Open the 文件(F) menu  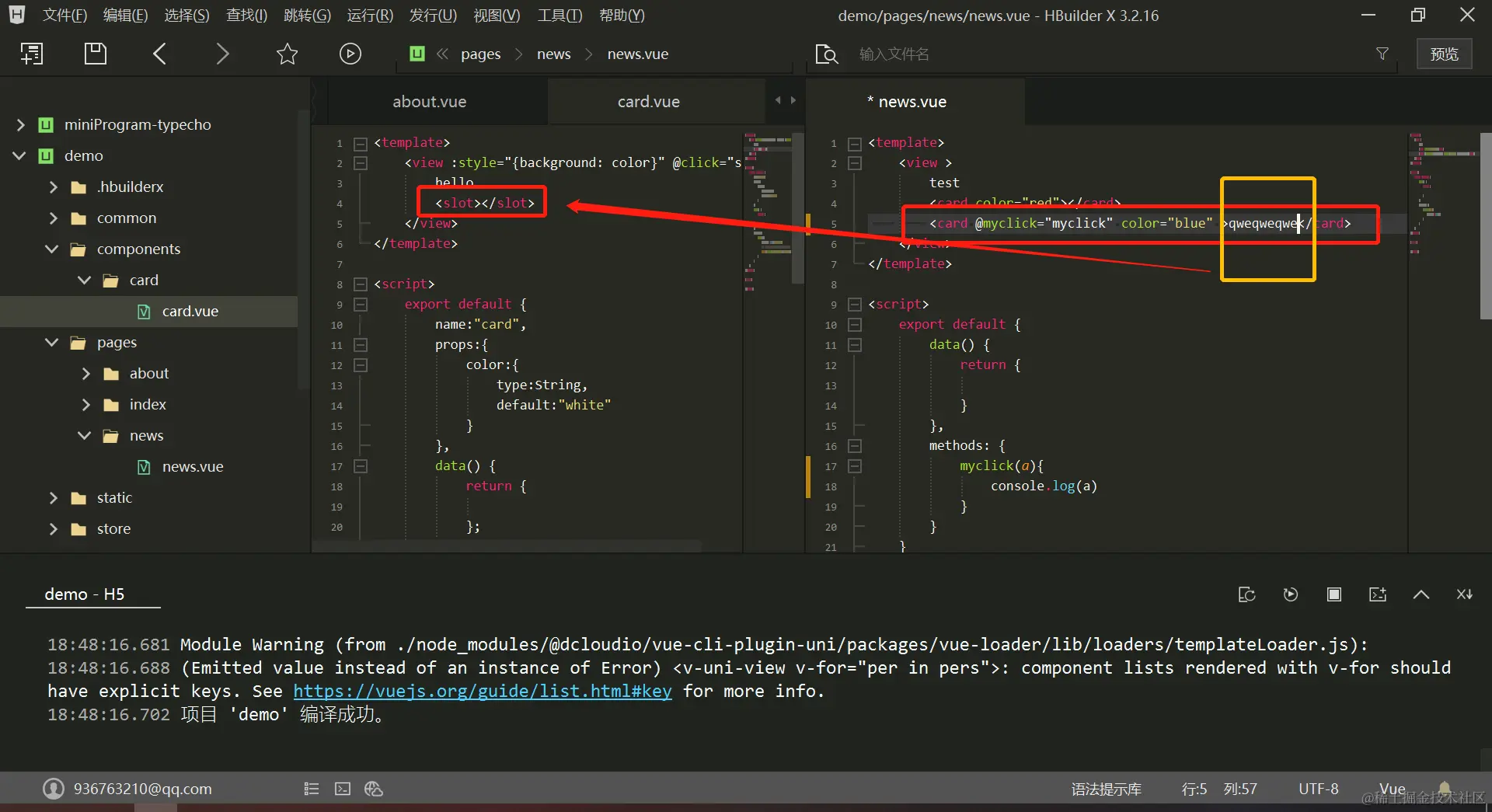click(64, 16)
